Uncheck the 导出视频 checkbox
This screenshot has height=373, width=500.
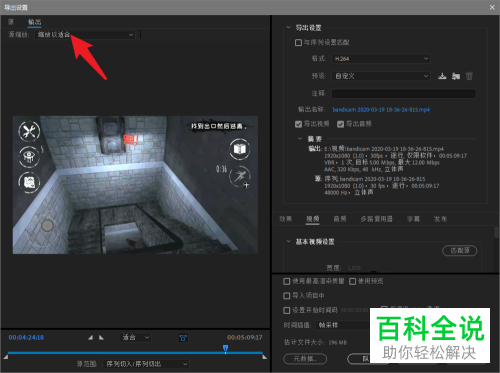298,124
